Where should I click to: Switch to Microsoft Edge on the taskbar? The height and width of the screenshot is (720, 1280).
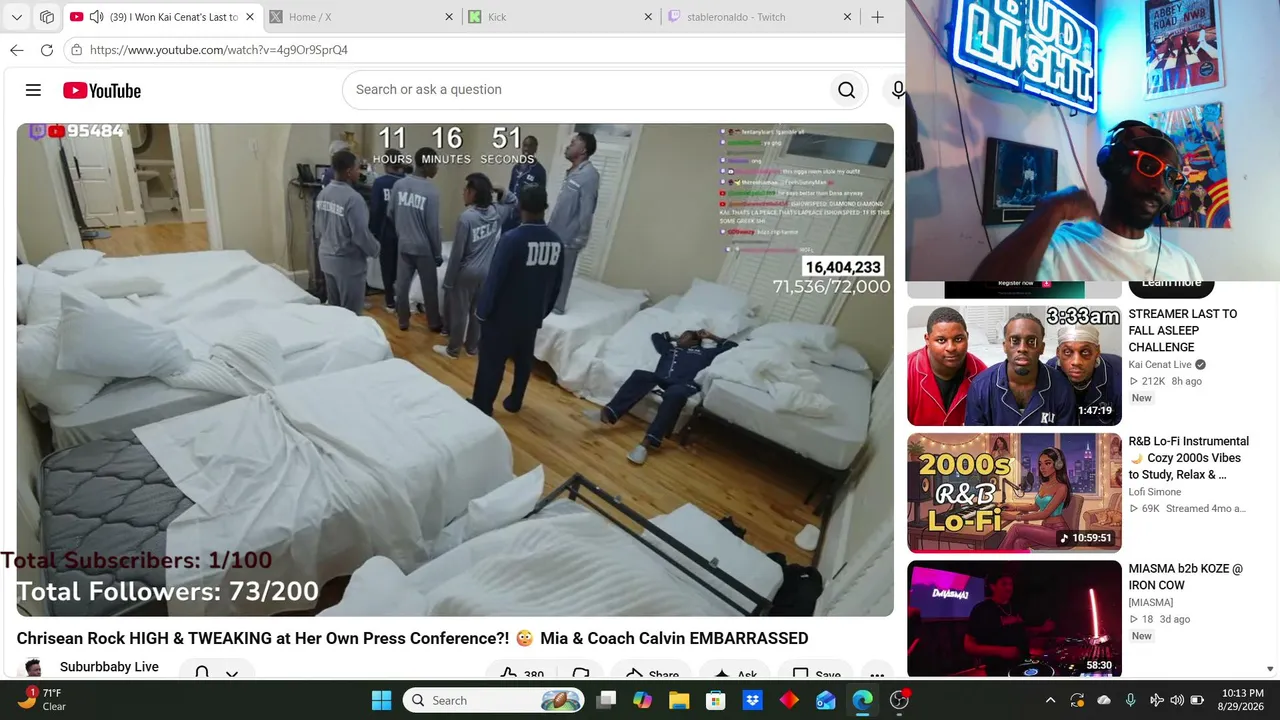click(863, 700)
